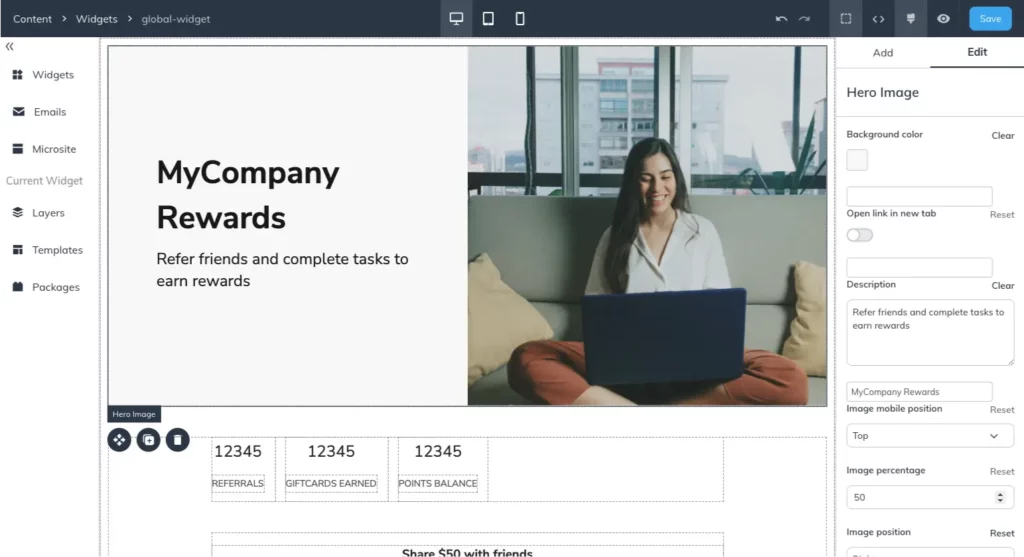
Task: Toggle Open link in new tab switch
Action: (859, 235)
